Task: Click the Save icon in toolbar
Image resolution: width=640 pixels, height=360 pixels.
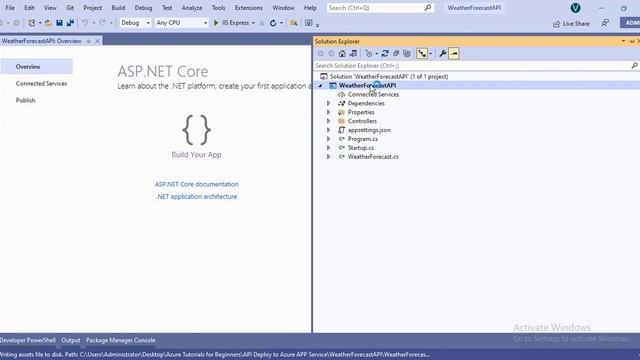Action: click(x=59, y=23)
